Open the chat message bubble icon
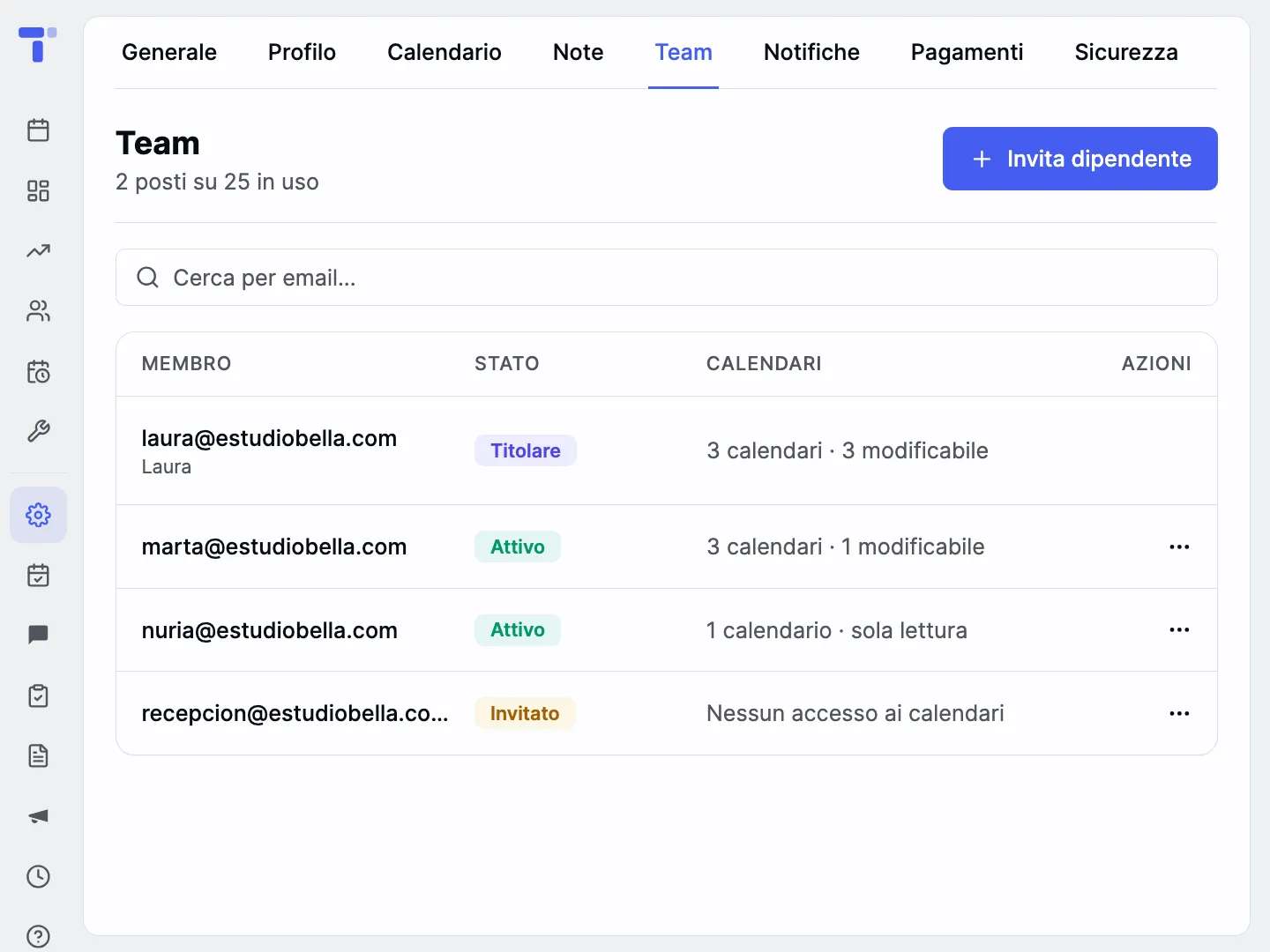This screenshot has width=1270, height=952. pos(38,635)
